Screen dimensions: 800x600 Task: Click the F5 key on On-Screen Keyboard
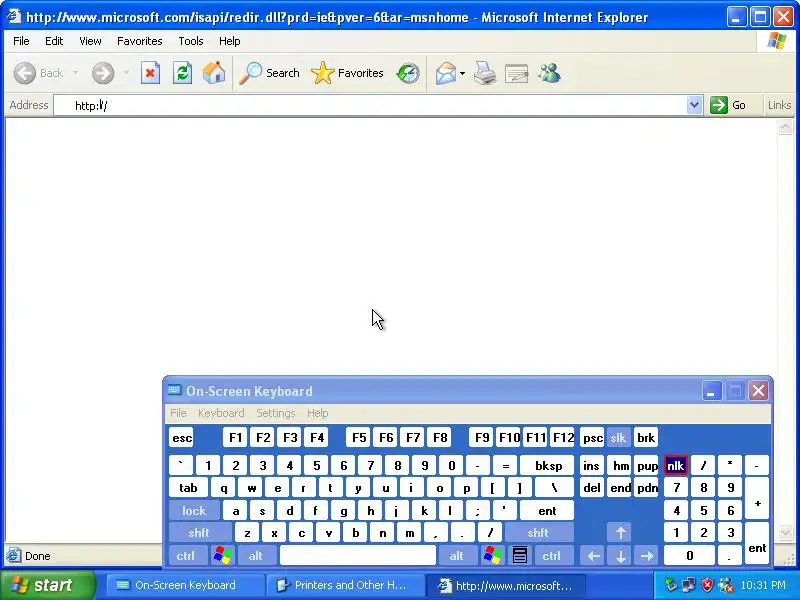coord(359,437)
